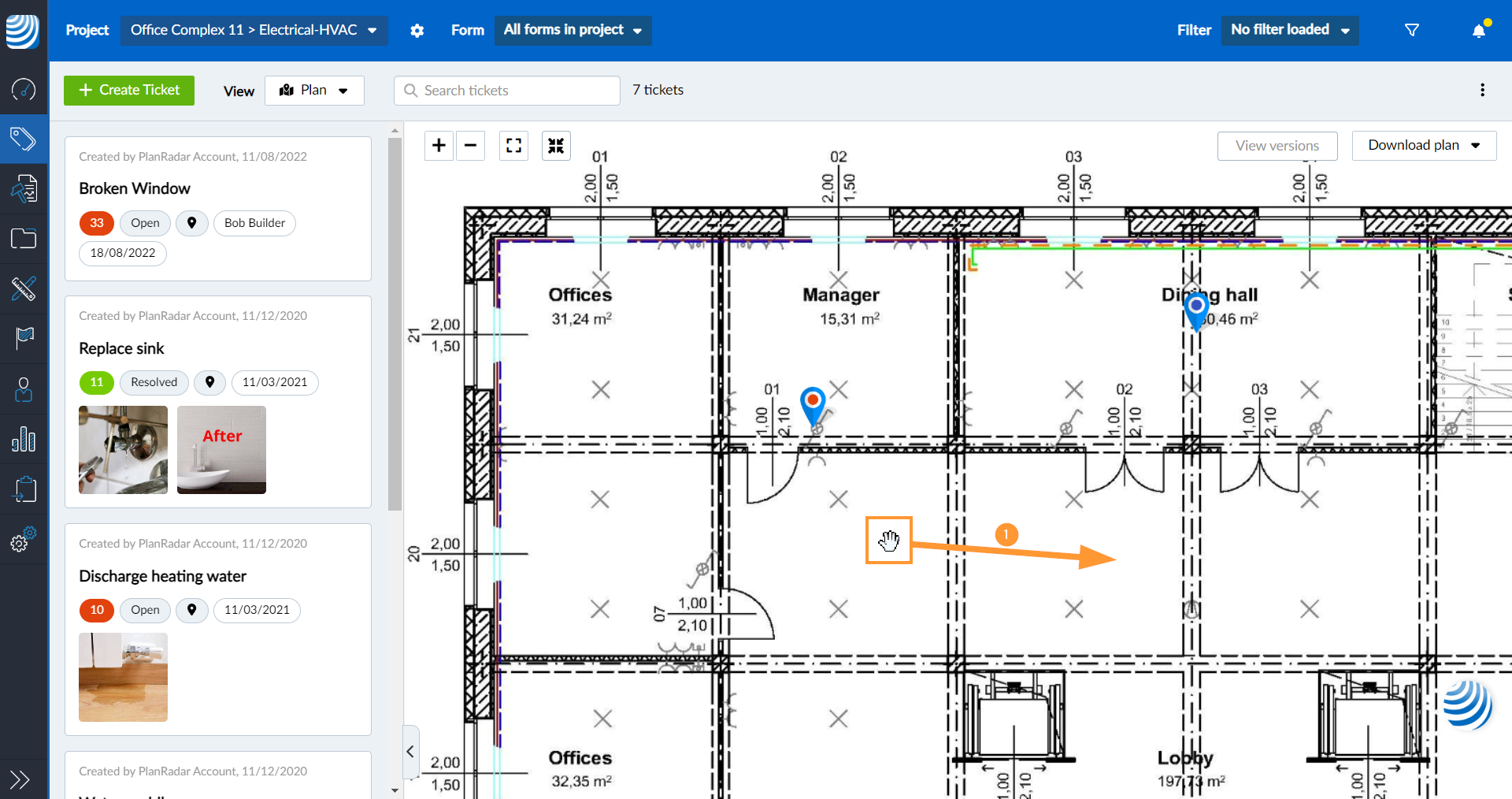Collapse the ticket list panel
Viewport: 1512px width, 799px height.
pyautogui.click(x=410, y=752)
